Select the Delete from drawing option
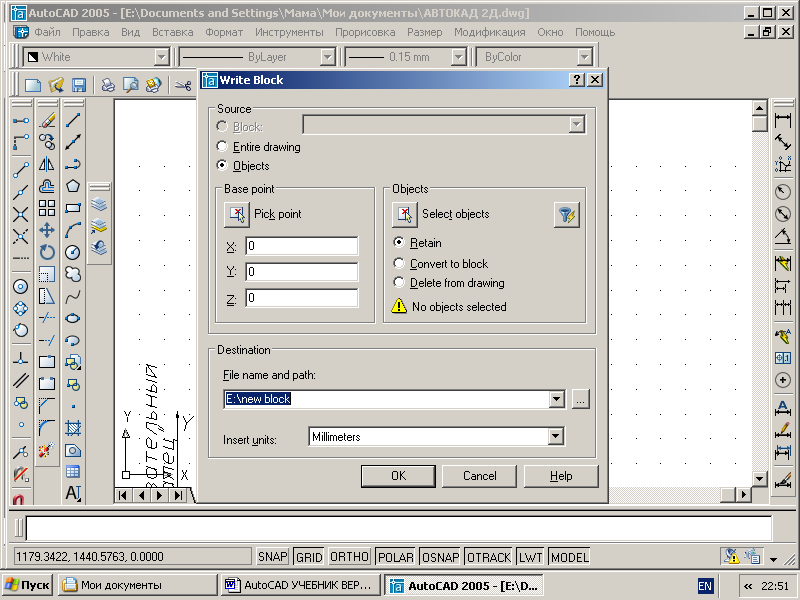Image resolution: width=800 pixels, height=600 pixels. coord(399,282)
